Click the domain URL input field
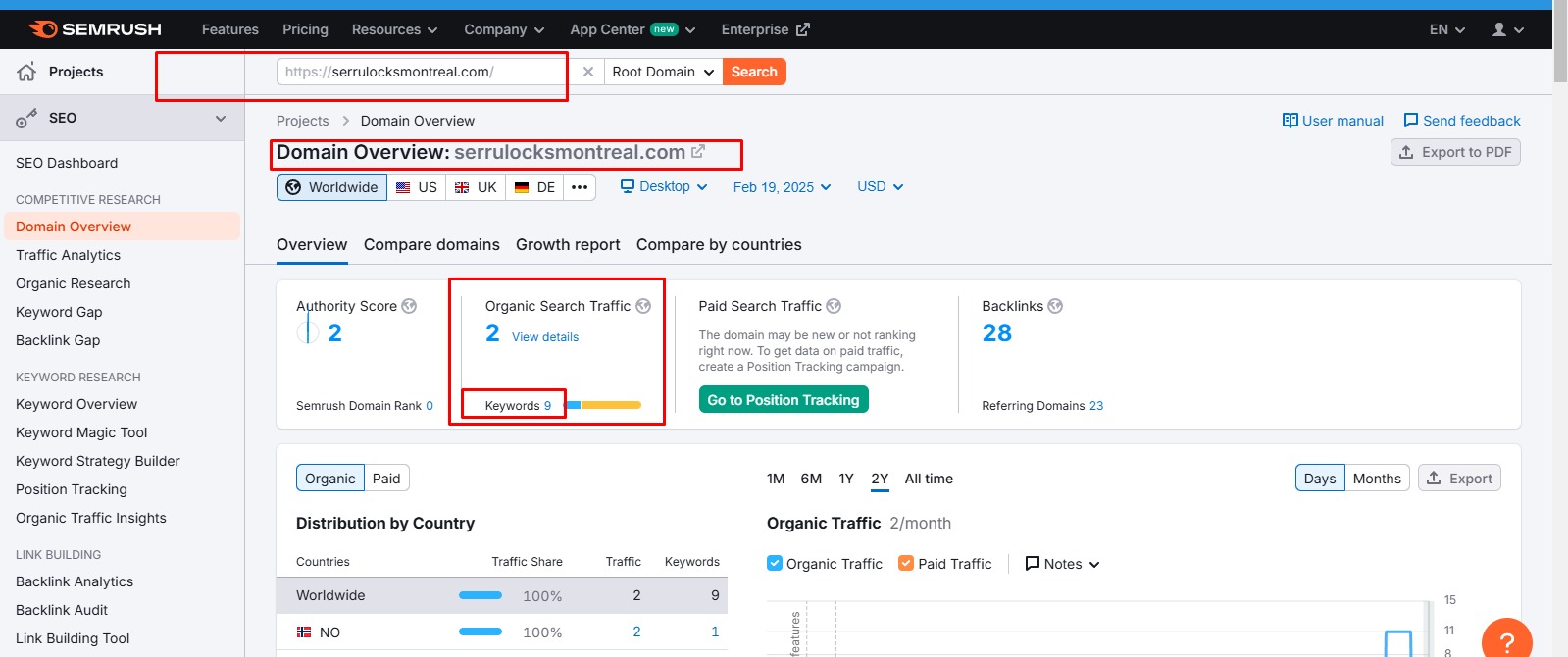The width and height of the screenshot is (1568, 657). pyautogui.click(x=424, y=72)
